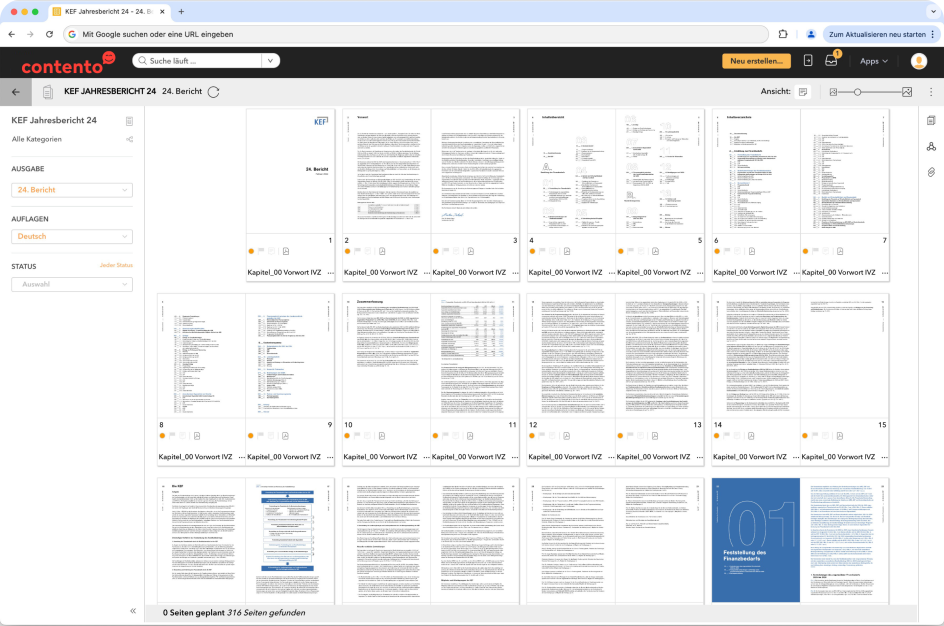Screen dimensions: 944x626
Task: Open the user profile avatar
Action: point(918,61)
